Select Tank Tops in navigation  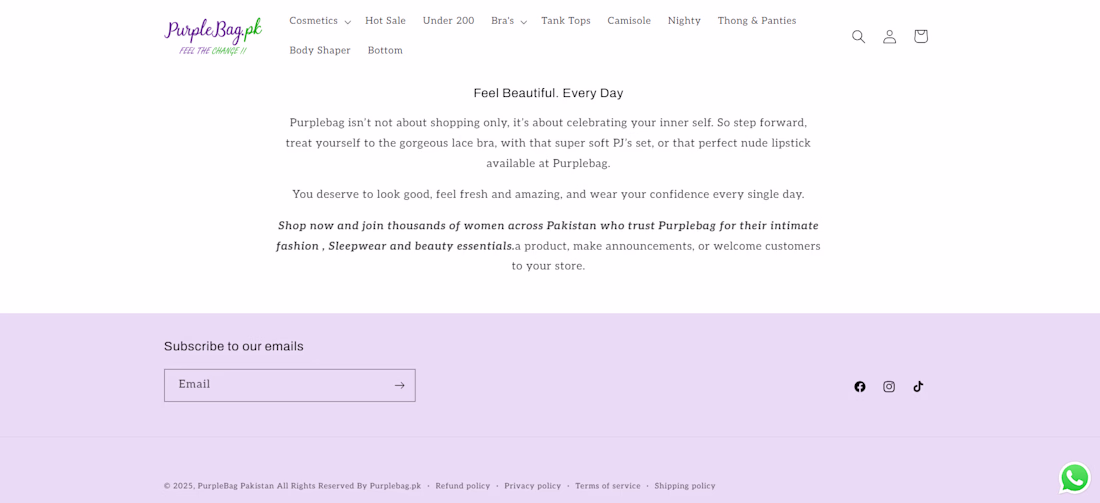click(566, 21)
